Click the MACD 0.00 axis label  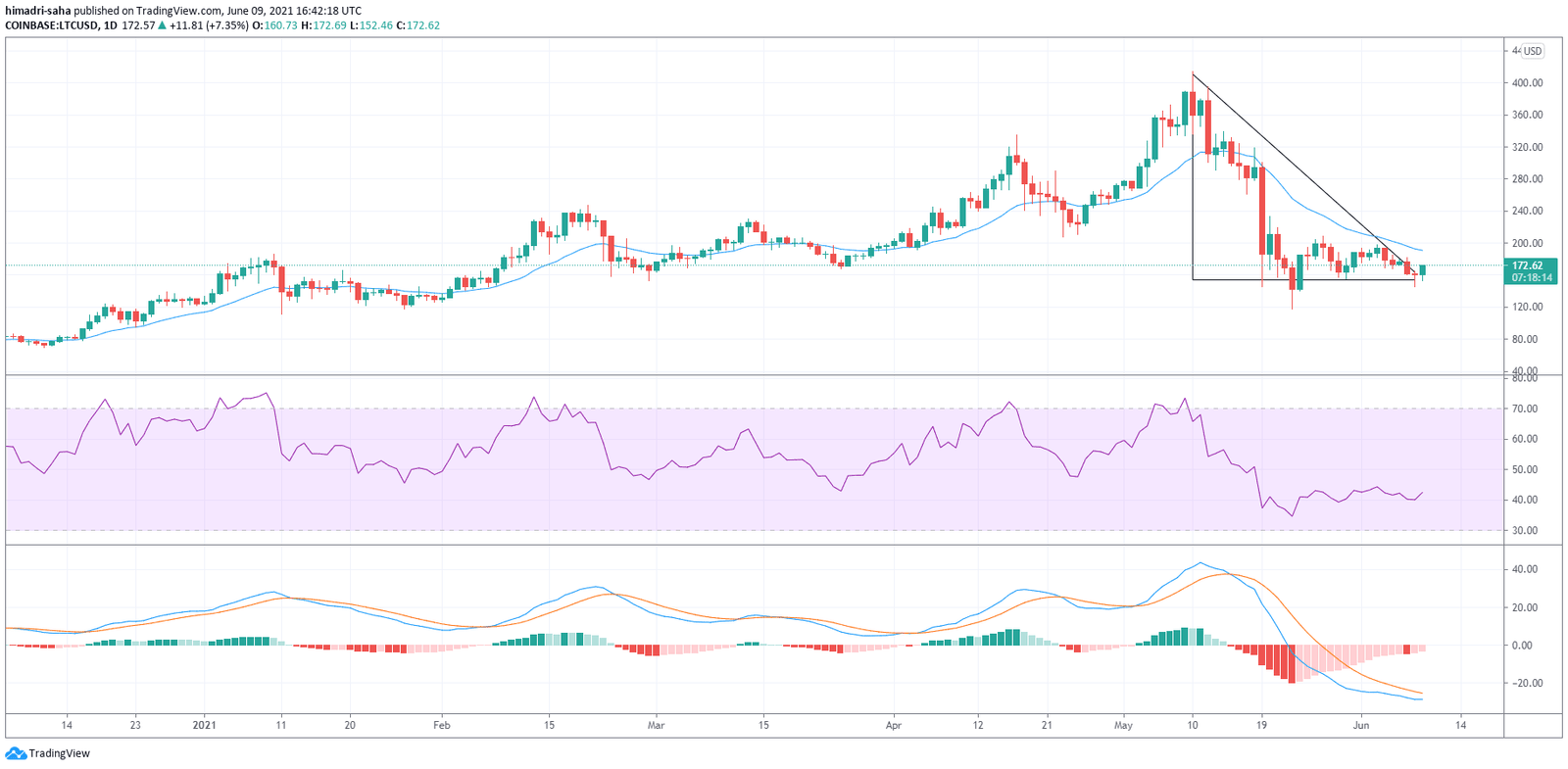click(1522, 646)
